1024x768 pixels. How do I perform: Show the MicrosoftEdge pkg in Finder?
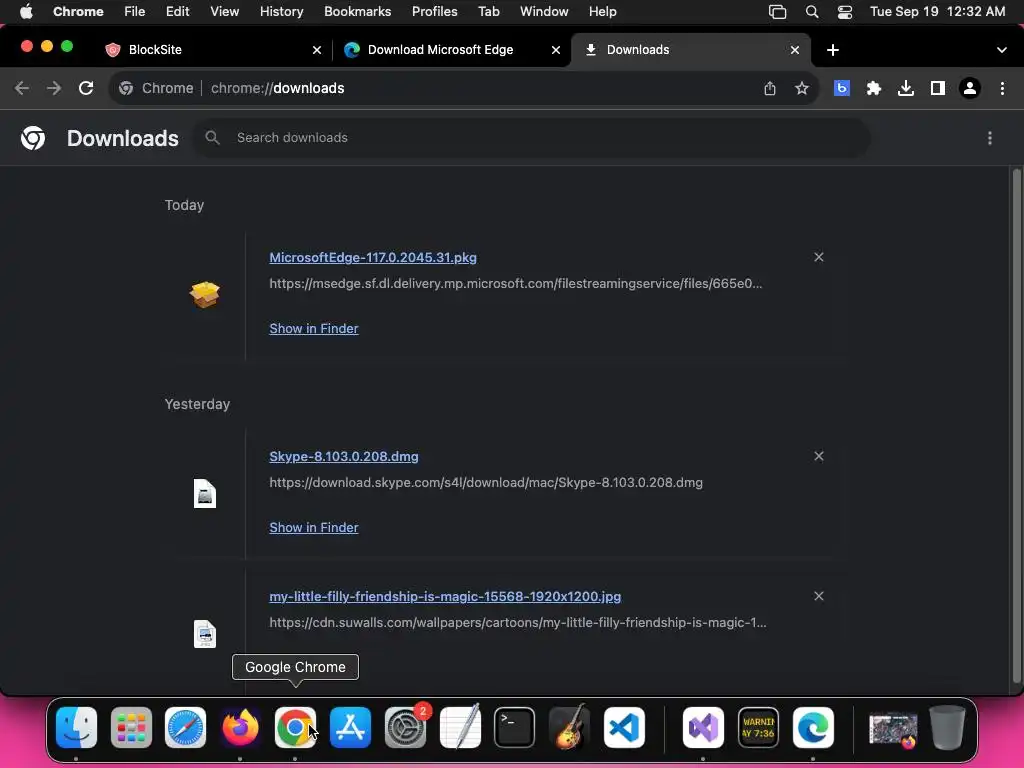tap(314, 328)
